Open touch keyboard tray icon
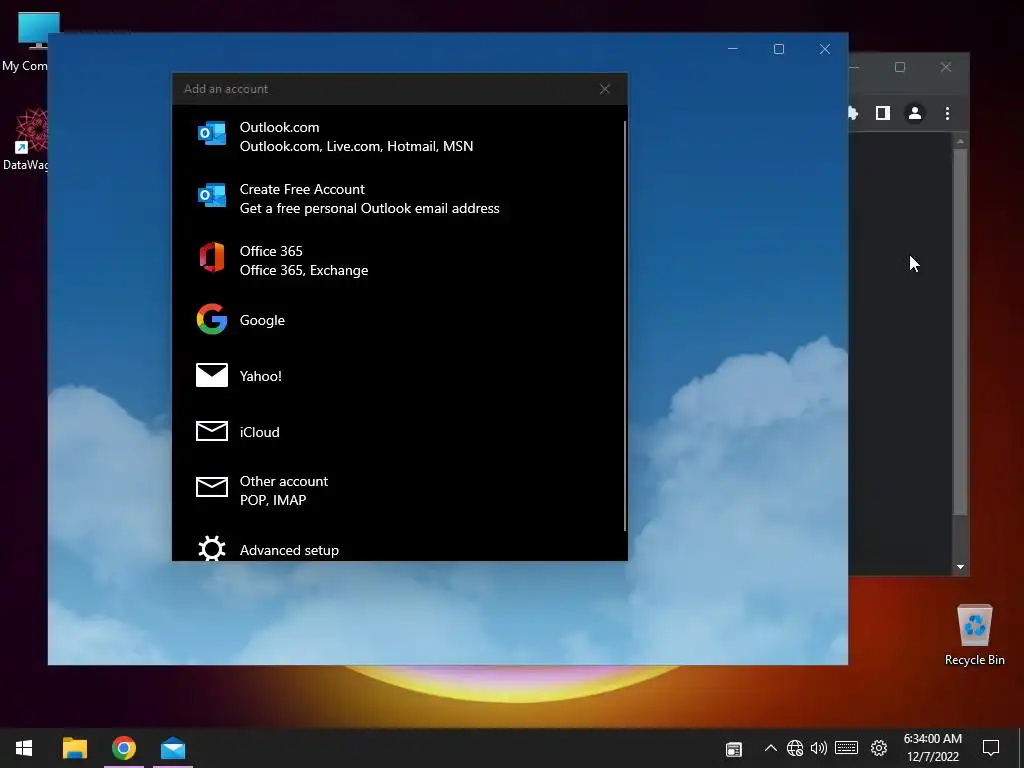The height and width of the screenshot is (768, 1024). 846,748
